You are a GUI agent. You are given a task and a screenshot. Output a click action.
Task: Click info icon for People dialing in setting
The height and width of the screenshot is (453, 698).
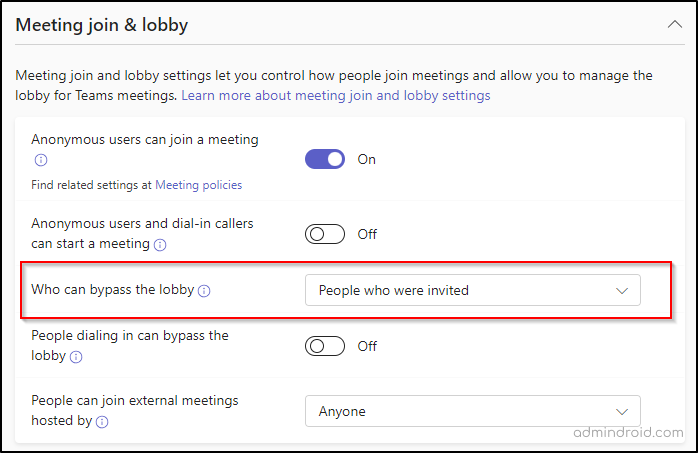[76, 356]
